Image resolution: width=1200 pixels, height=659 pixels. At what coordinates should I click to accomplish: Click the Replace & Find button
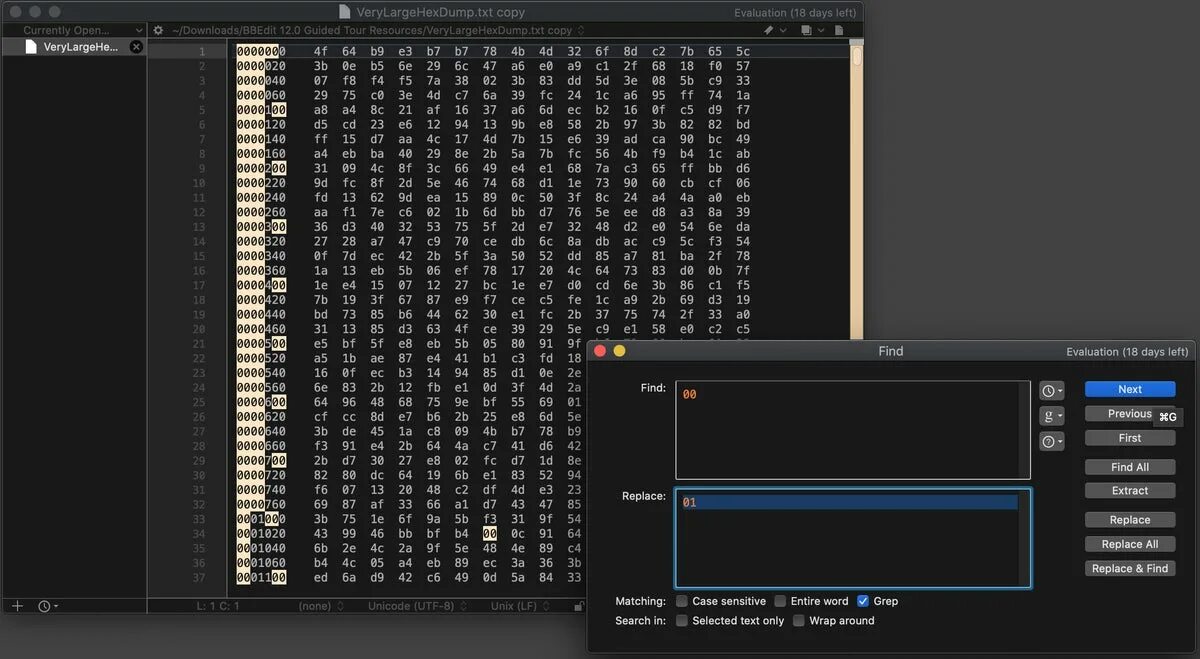[1130, 568]
